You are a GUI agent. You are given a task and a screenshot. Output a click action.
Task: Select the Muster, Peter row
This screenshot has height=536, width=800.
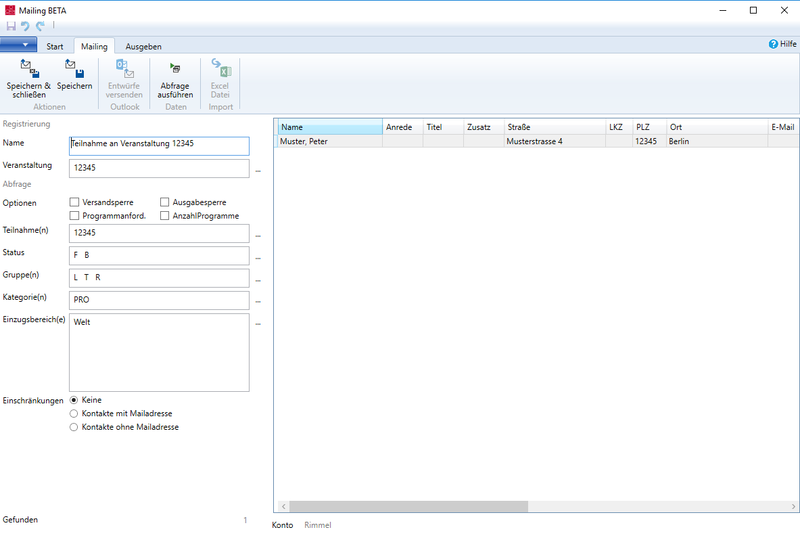[538, 141]
